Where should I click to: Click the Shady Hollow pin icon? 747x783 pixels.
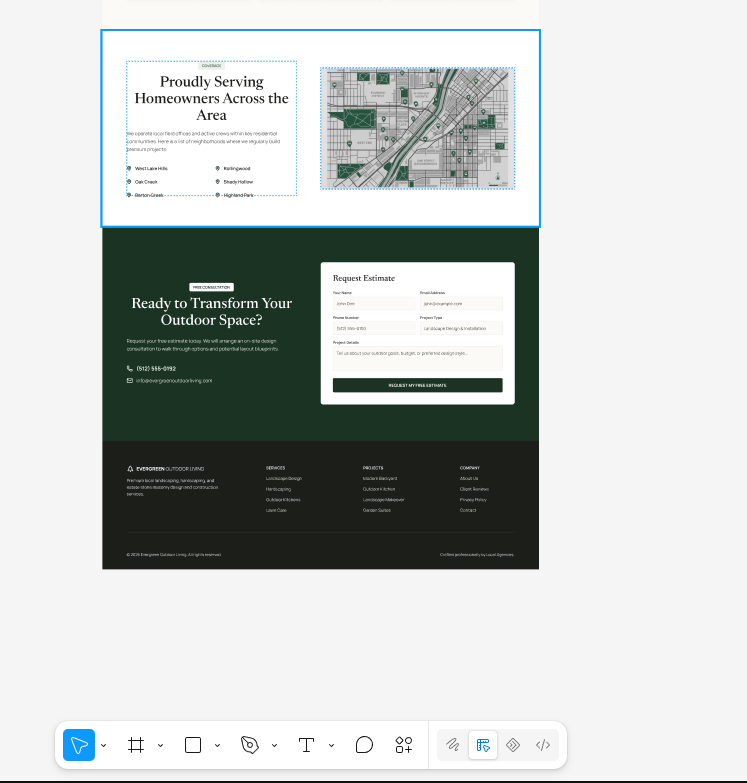tap(218, 182)
